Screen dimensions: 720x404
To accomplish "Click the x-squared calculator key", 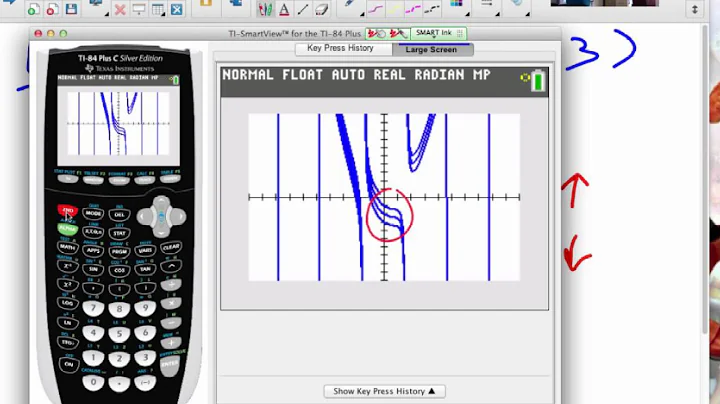I will 68,284.
